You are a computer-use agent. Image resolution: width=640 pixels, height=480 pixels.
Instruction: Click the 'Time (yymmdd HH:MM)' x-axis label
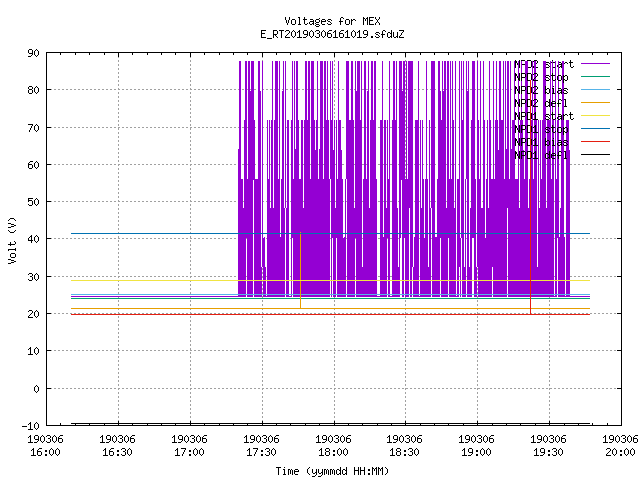point(332,471)
